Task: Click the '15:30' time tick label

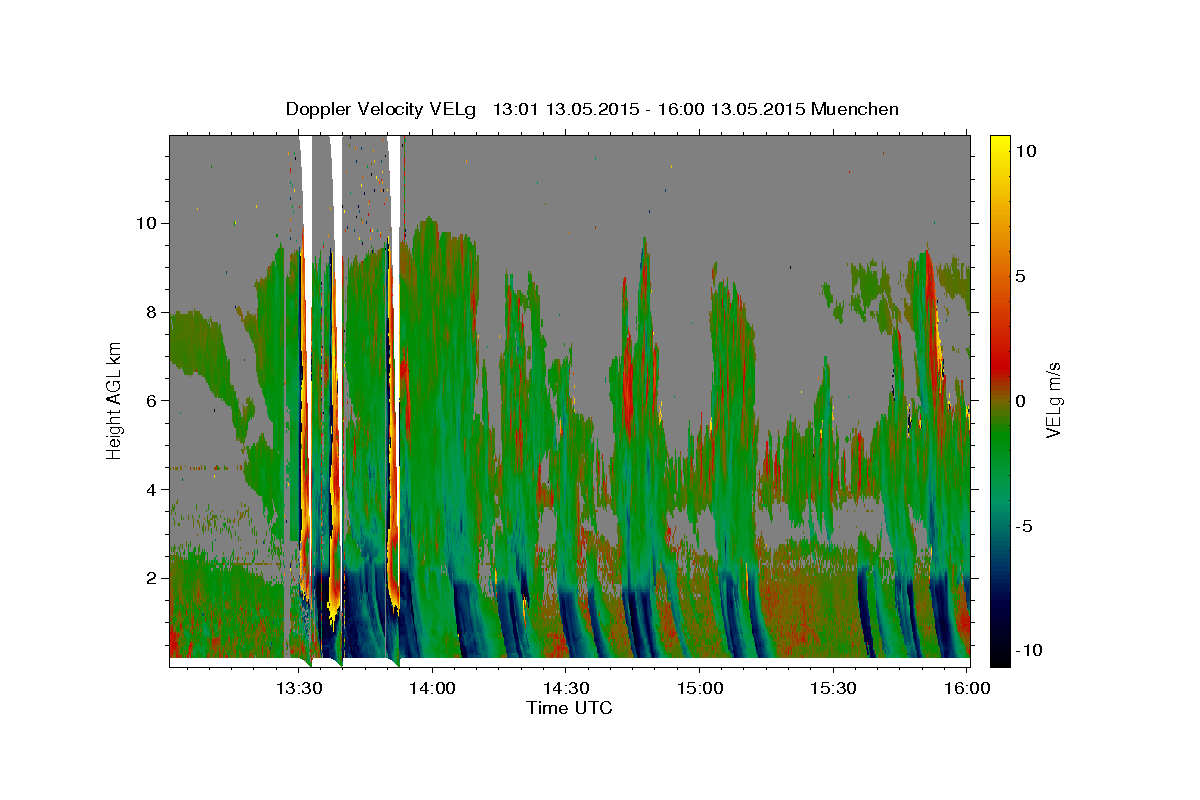Action: tap(834, 688)
